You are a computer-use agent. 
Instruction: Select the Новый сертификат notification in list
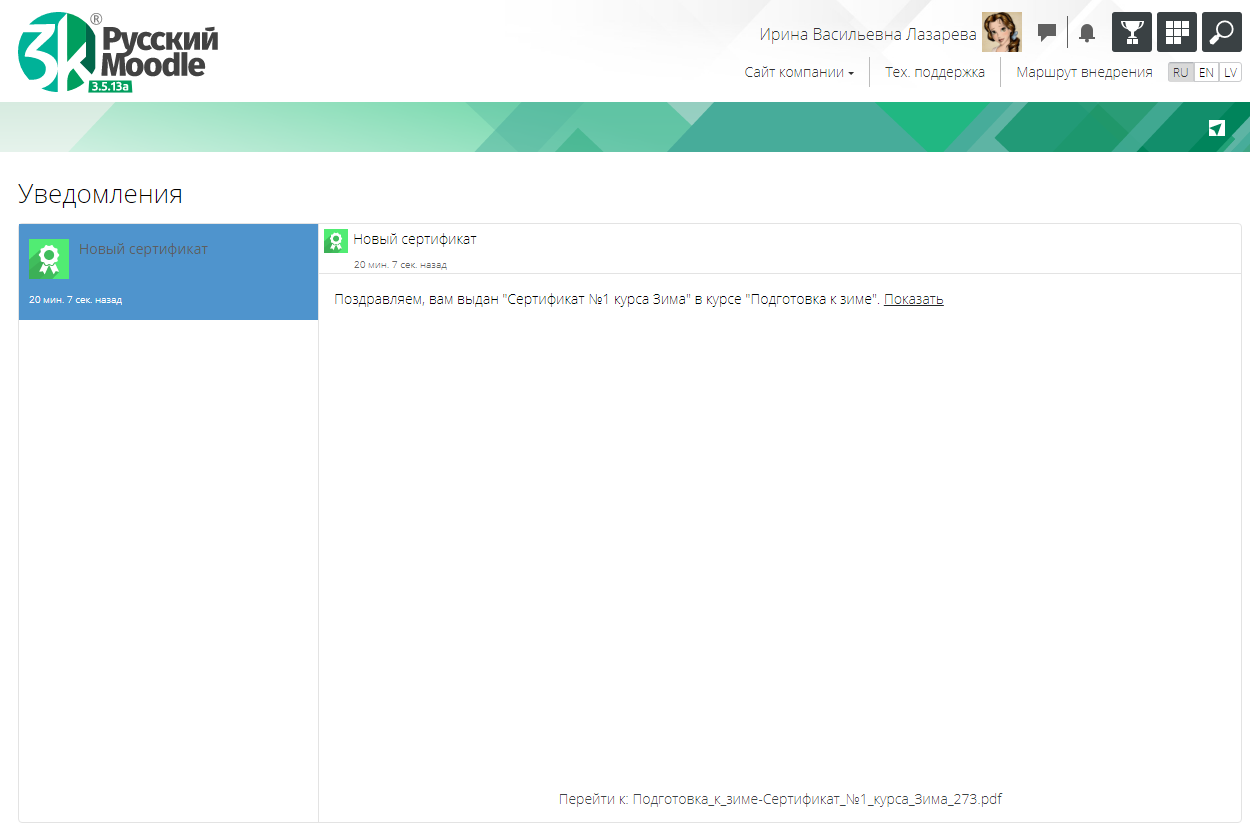[168, 272]
